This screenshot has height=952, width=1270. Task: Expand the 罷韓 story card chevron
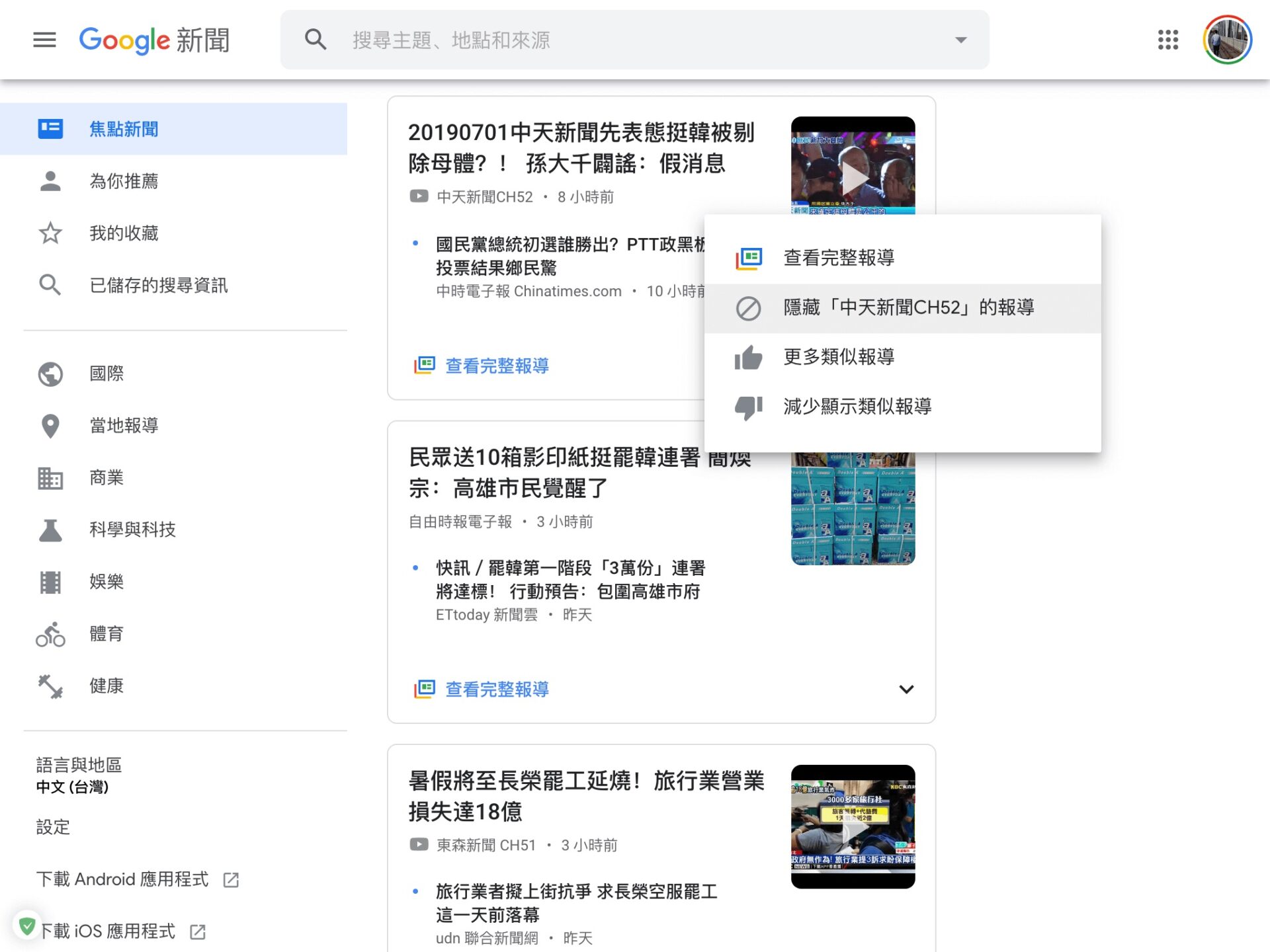point(906,689)
